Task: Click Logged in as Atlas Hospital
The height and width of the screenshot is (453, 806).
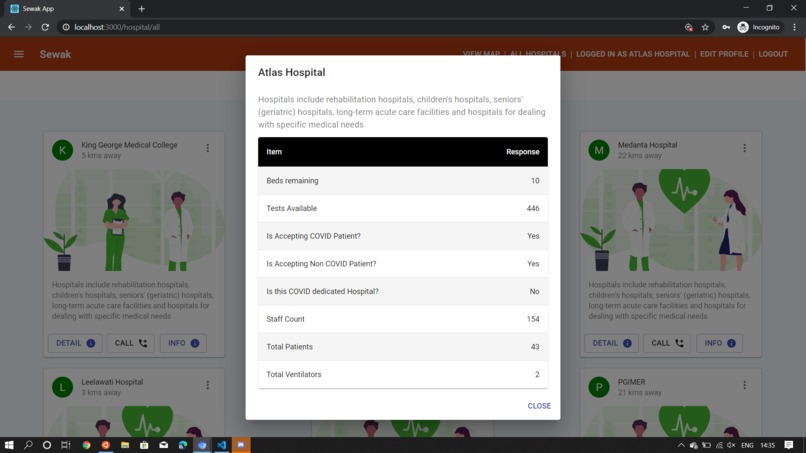Action: tap(633, 54)
